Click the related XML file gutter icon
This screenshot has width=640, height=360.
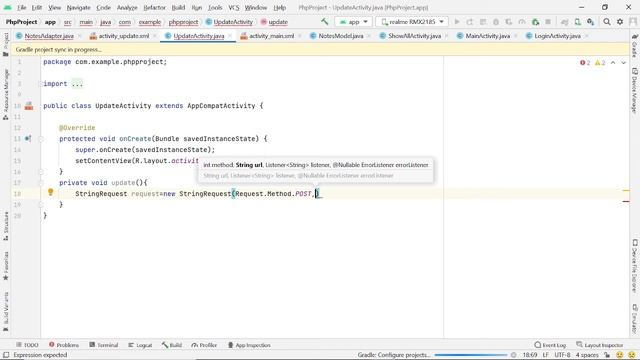[x=29, y=106]
